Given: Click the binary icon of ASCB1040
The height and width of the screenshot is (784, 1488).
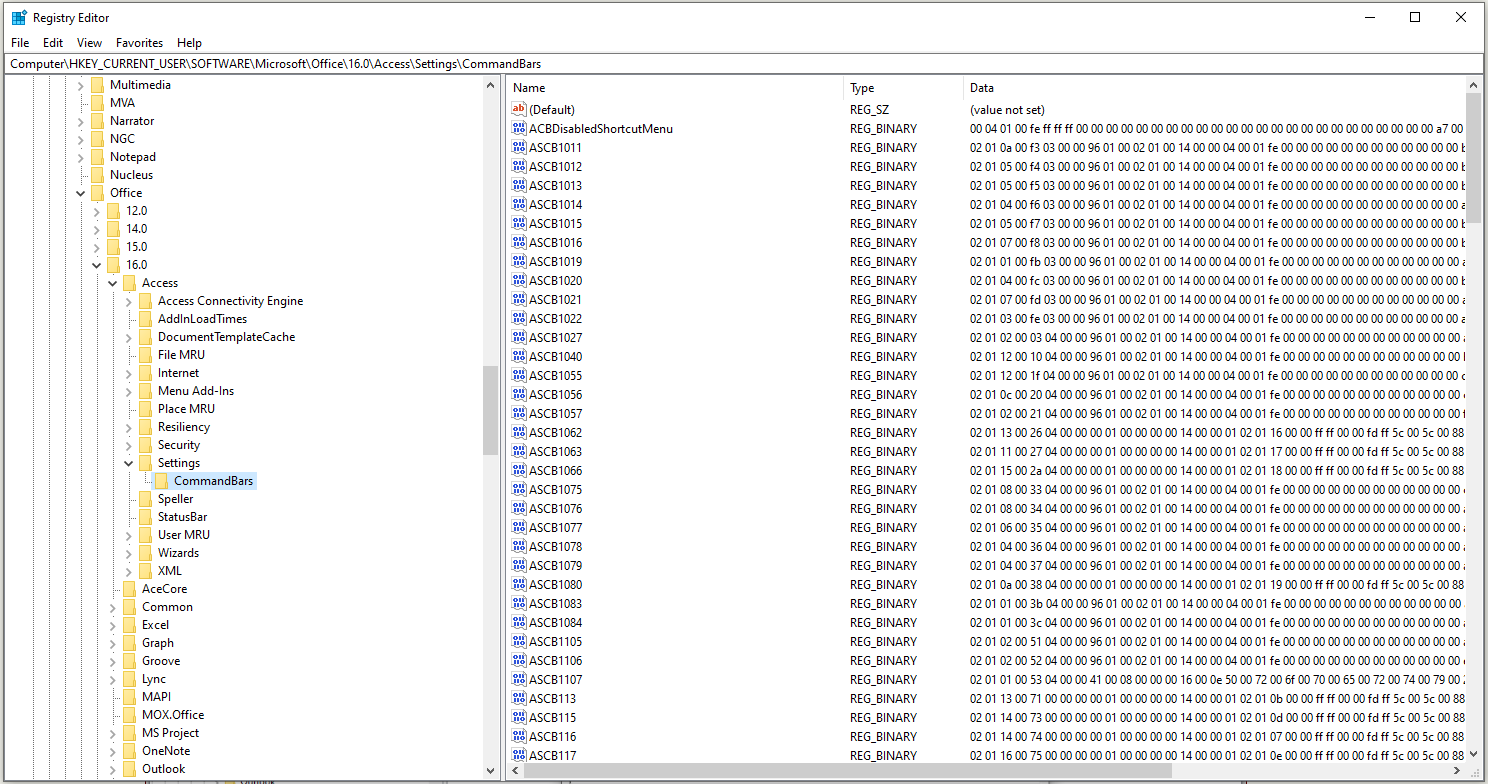Looking at the screenshot, I should (518, 356).
